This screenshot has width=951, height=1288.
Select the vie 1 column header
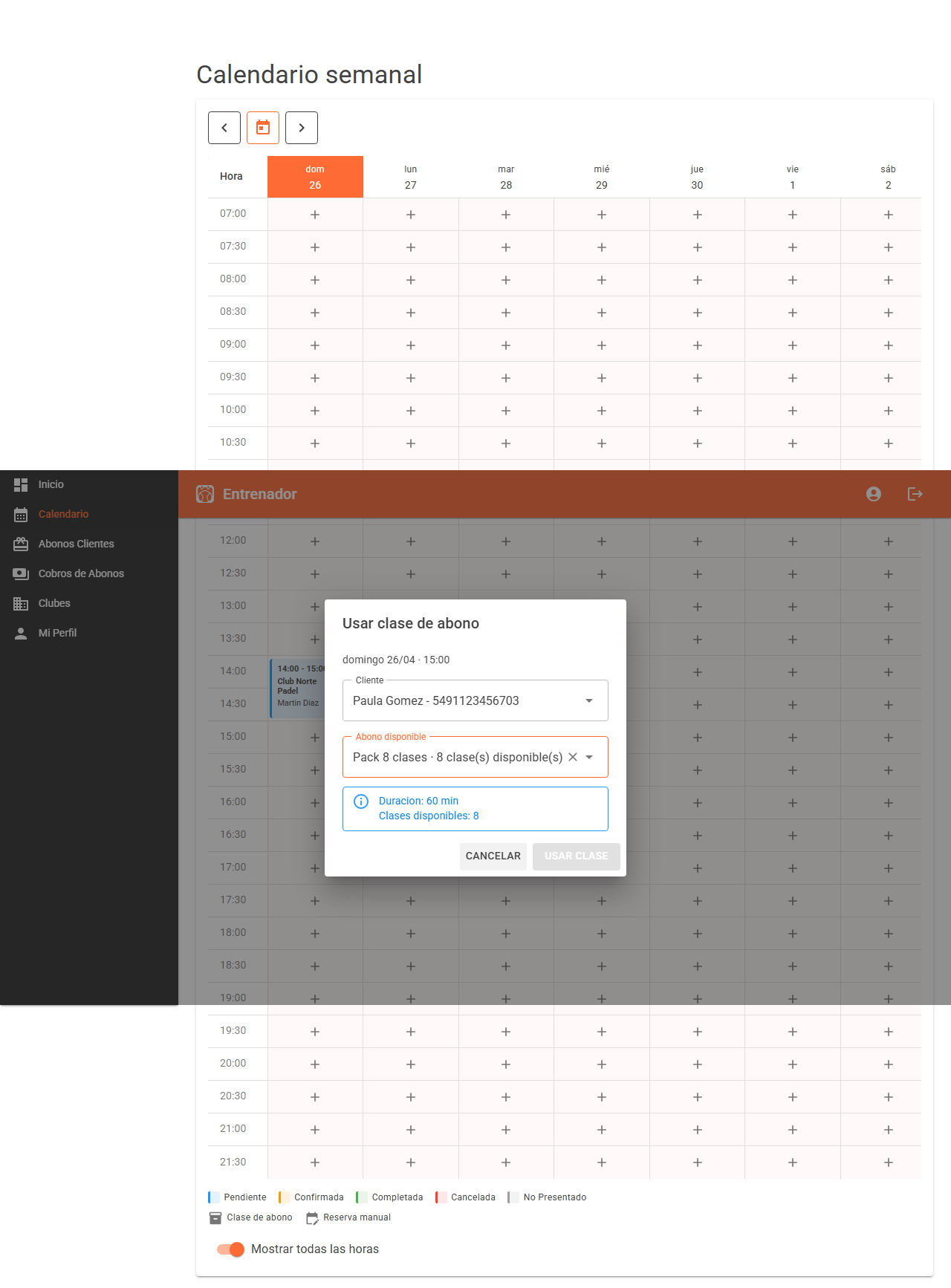coord(793,177)
